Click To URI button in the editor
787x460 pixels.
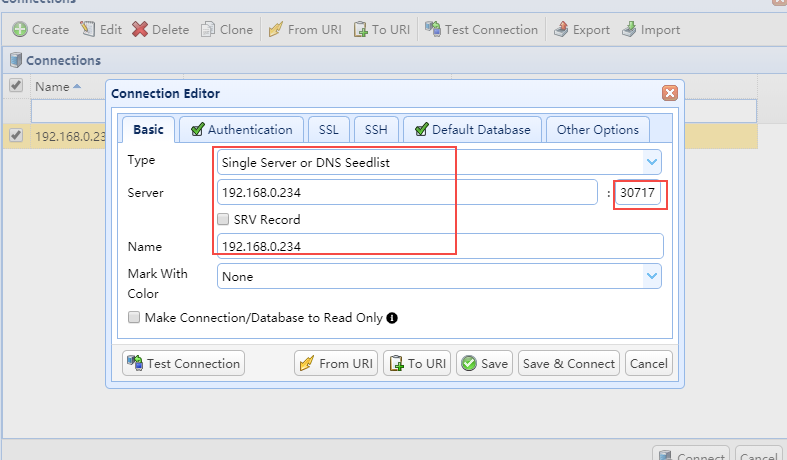(417, 363)
